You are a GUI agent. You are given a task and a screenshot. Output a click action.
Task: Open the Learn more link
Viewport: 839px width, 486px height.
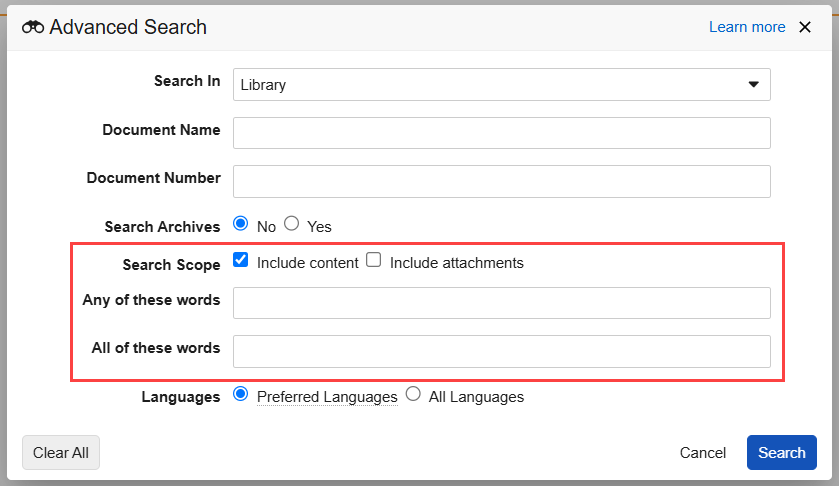coord(746,27)
